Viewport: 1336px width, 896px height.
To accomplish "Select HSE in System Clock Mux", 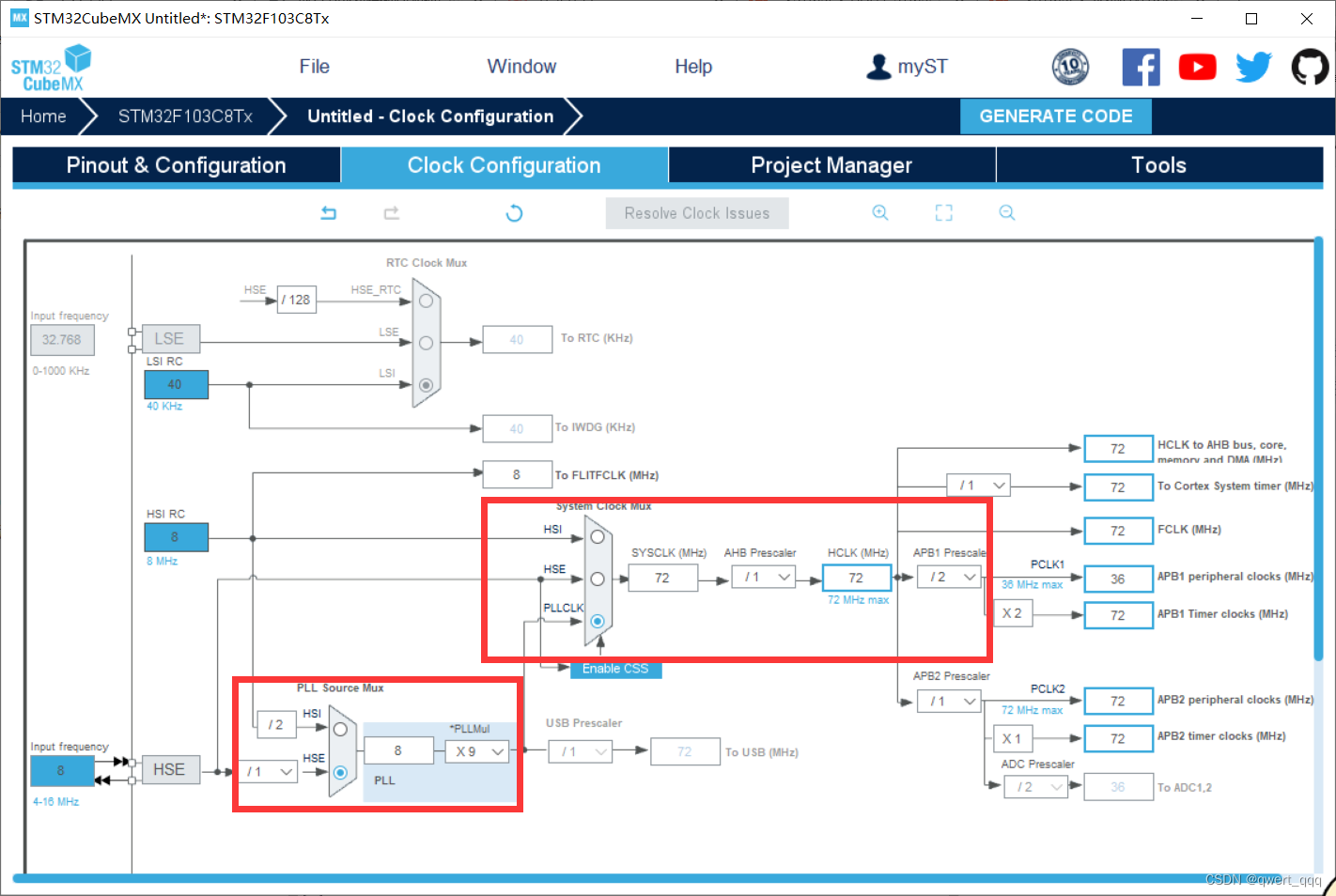I will 597,579.
